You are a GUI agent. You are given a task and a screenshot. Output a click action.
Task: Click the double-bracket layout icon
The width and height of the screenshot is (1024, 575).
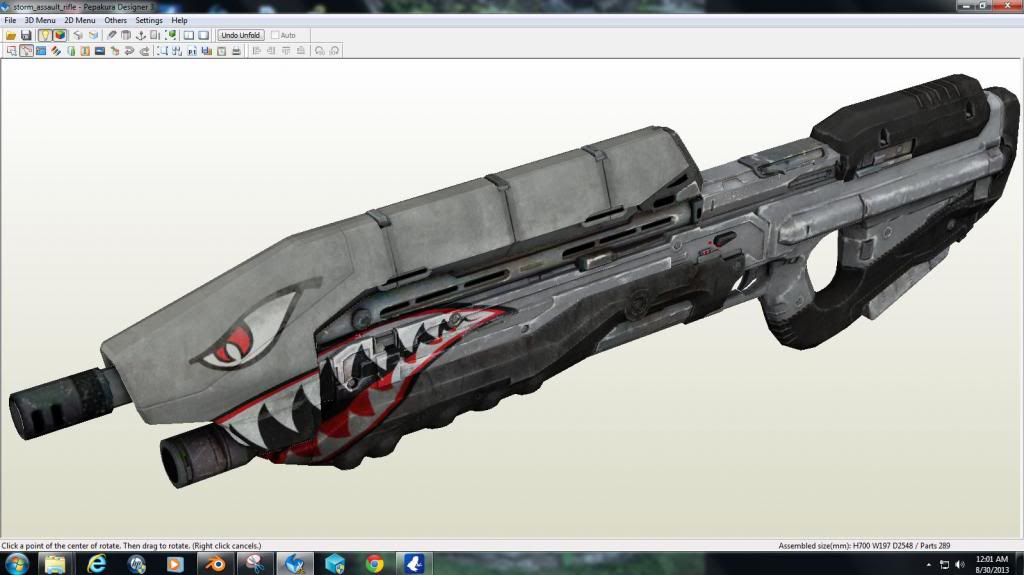pos(177,51)
